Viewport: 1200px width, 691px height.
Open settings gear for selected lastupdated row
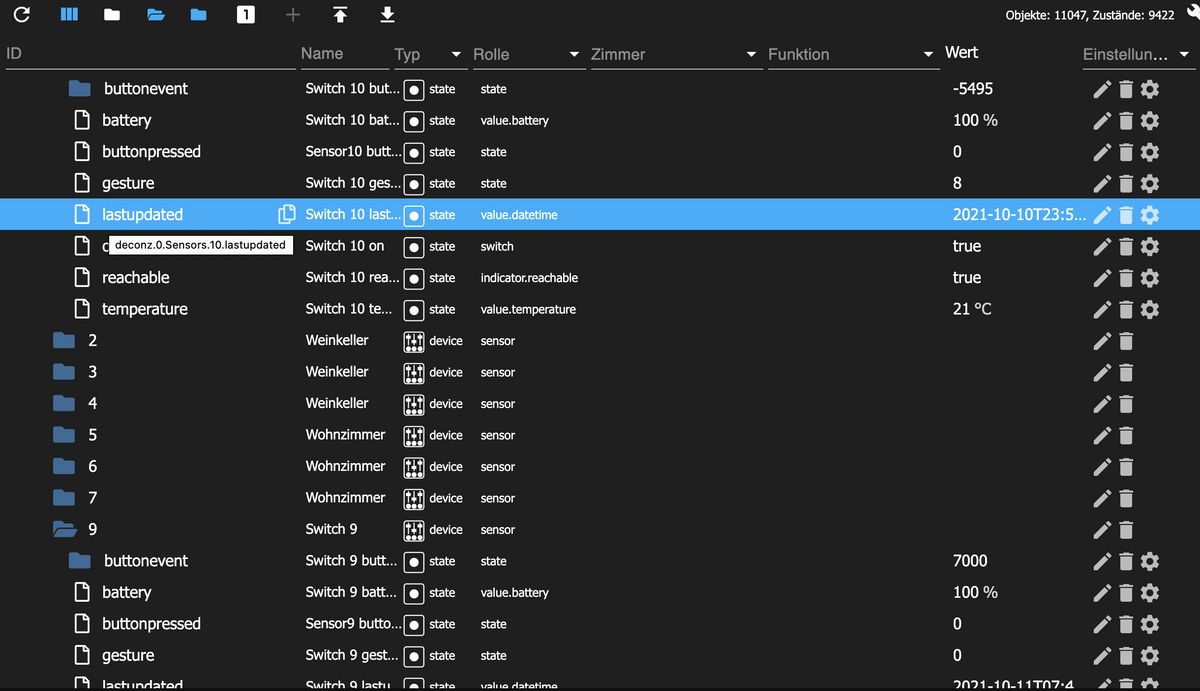pyautogui.click(x=1150, y=215)
